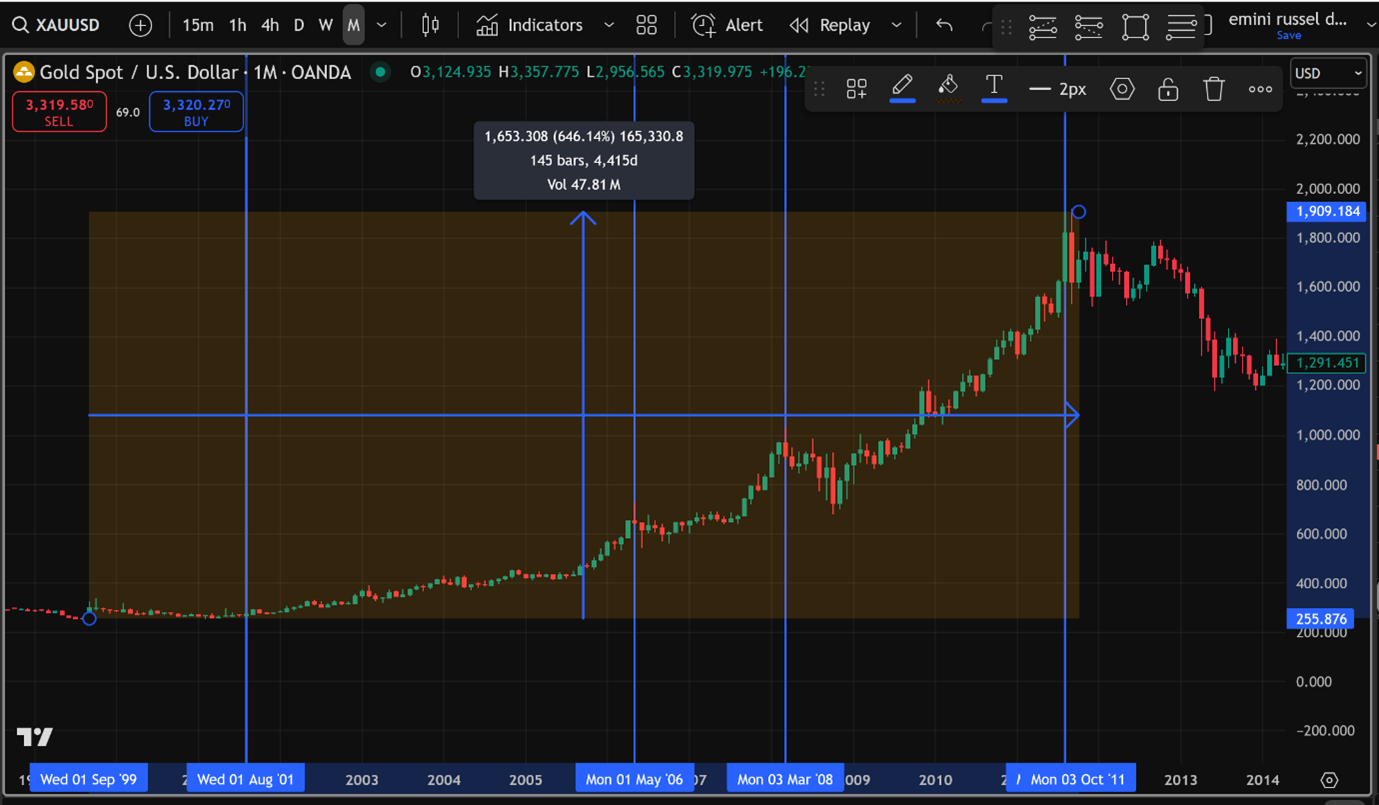The width and height of the screenshot is (1379, 805).
Task: Expand the timeframe interval dropdown arrow
Action: [x=382, y=25]
